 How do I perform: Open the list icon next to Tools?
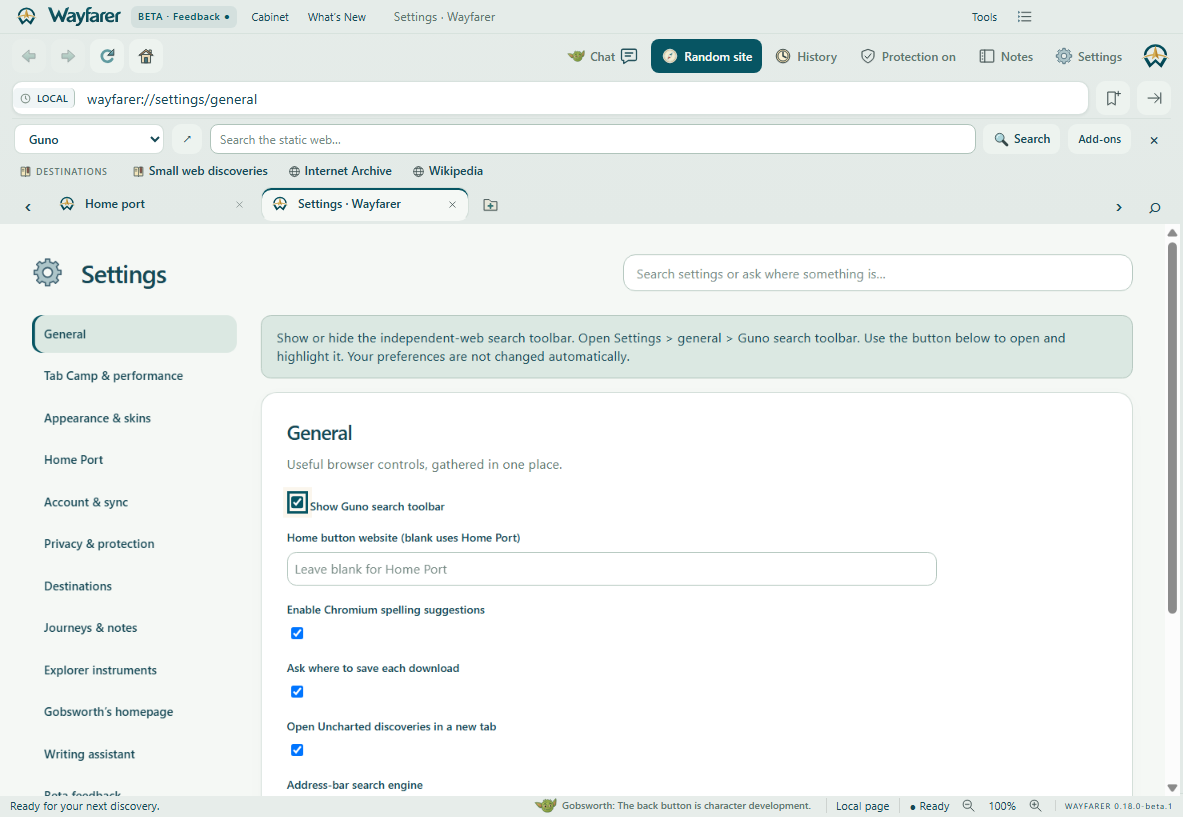pos(1024,17)
